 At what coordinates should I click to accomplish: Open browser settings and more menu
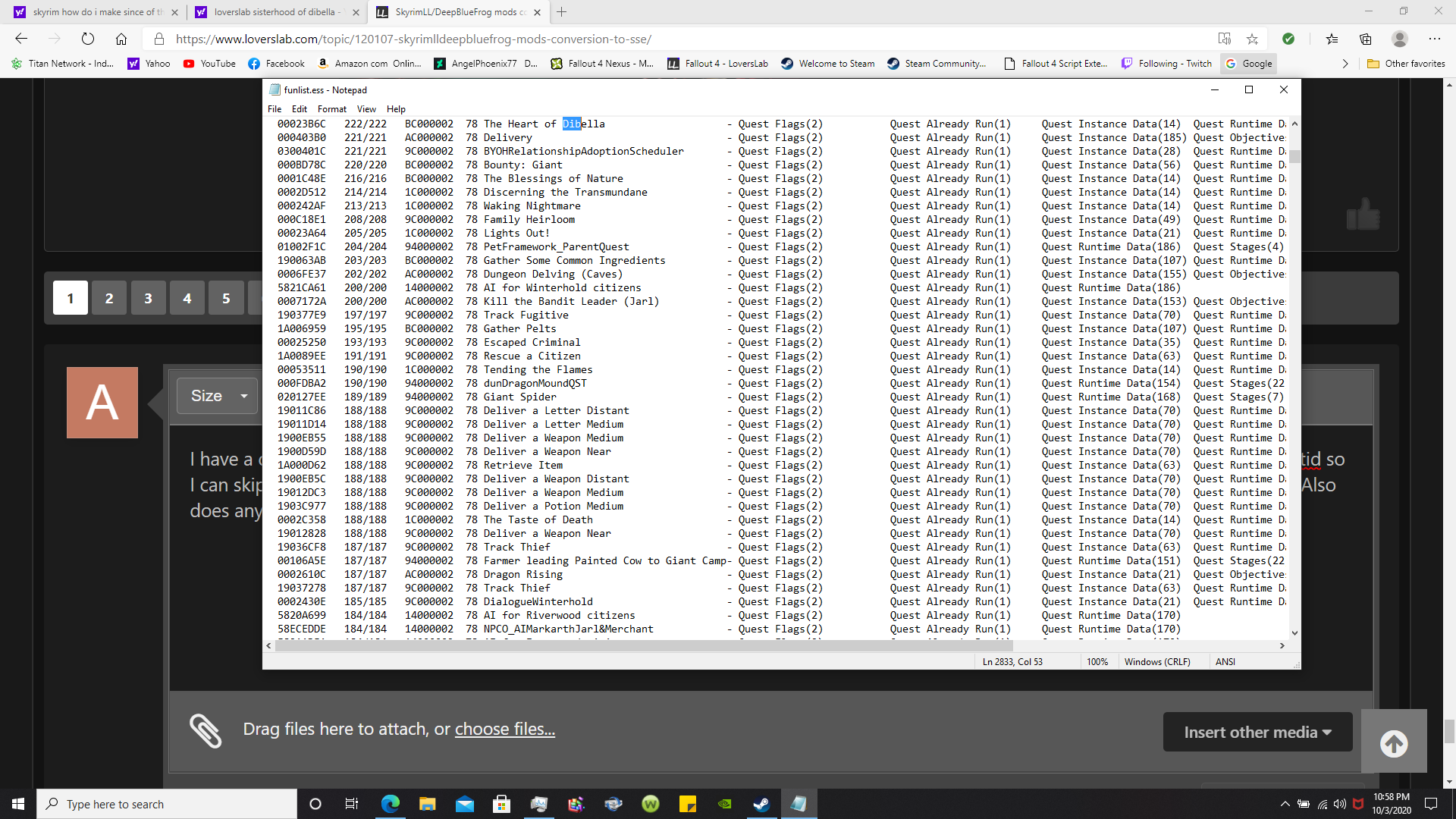coord(1434,39)
